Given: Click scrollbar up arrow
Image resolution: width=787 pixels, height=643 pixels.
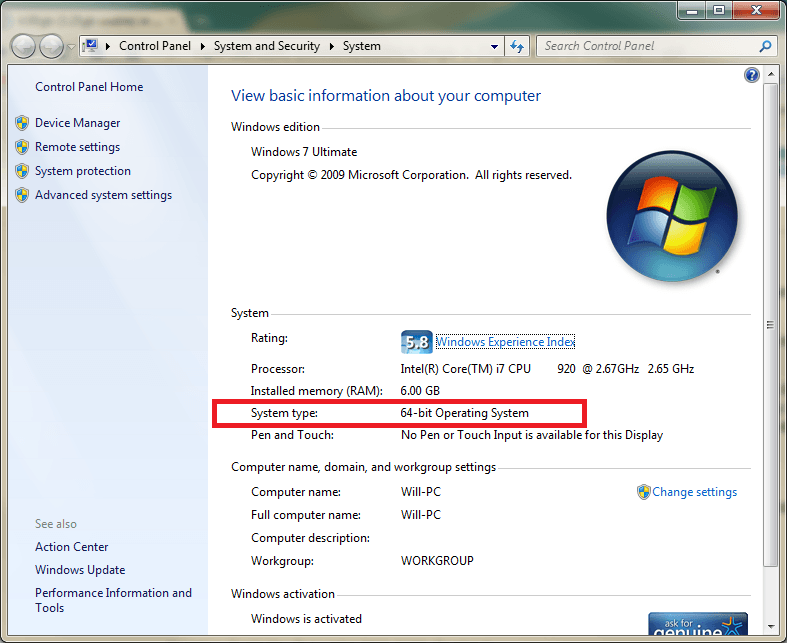Looking at the screenshot, I should click(771, 74).
